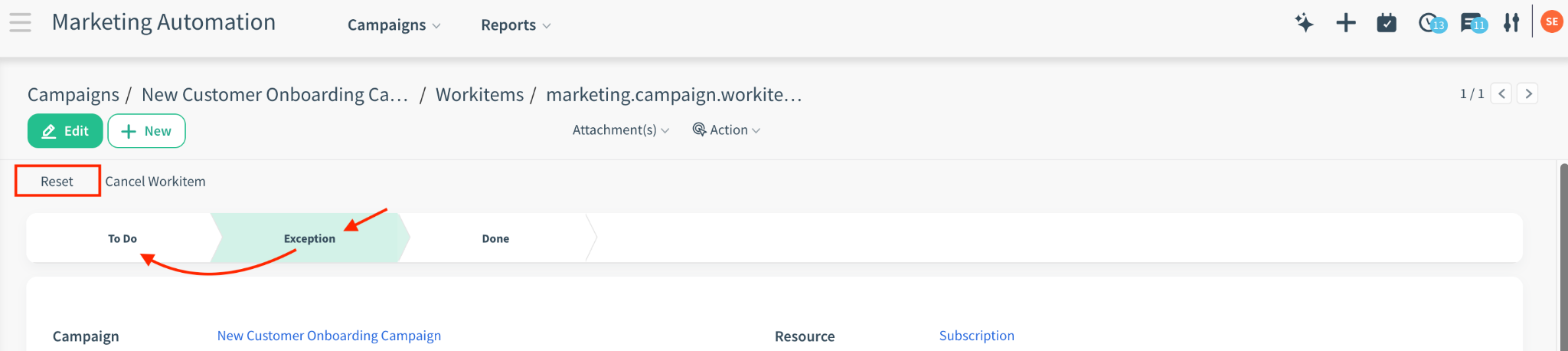Open the hamburger main menu

coord(21,23)
